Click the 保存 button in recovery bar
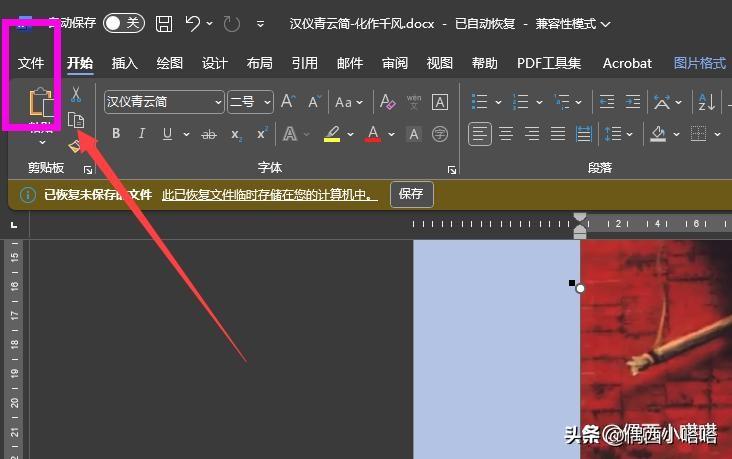The width and height of the screenshot is (732, 459). click(411, 194)
